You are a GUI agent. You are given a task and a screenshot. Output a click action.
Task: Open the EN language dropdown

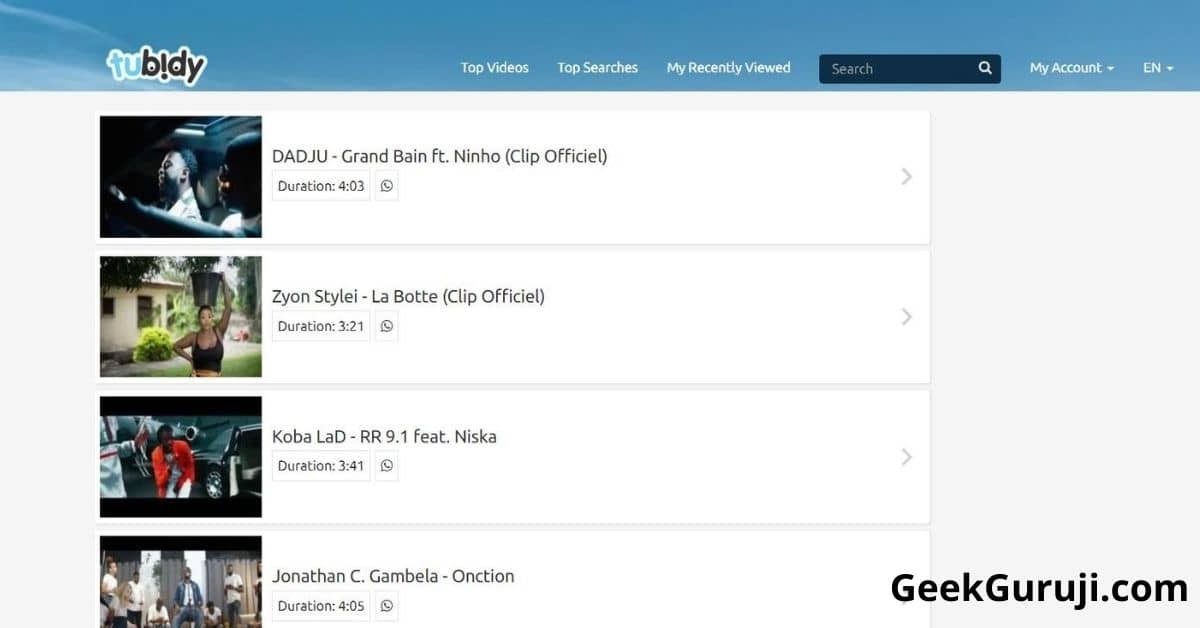(1158, 68)
